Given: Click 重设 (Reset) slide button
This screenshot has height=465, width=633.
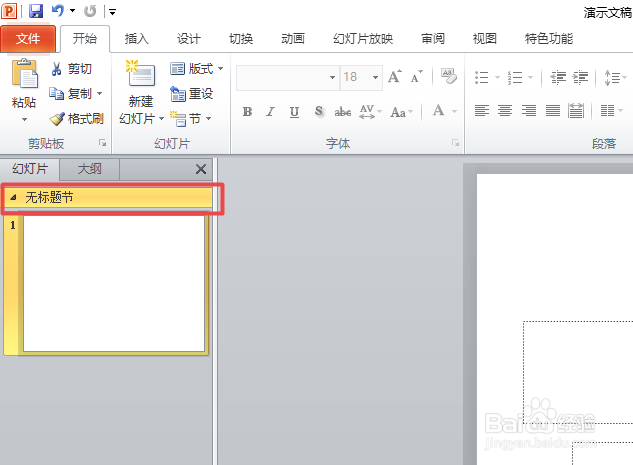Looking at the screenshot, I should pyautogui.click(x=192, y=94).
